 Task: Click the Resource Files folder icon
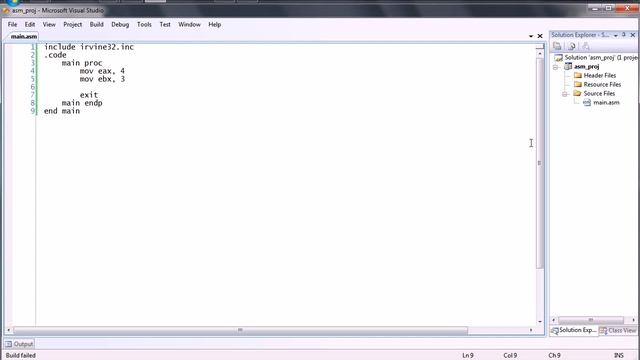[578, 84]
